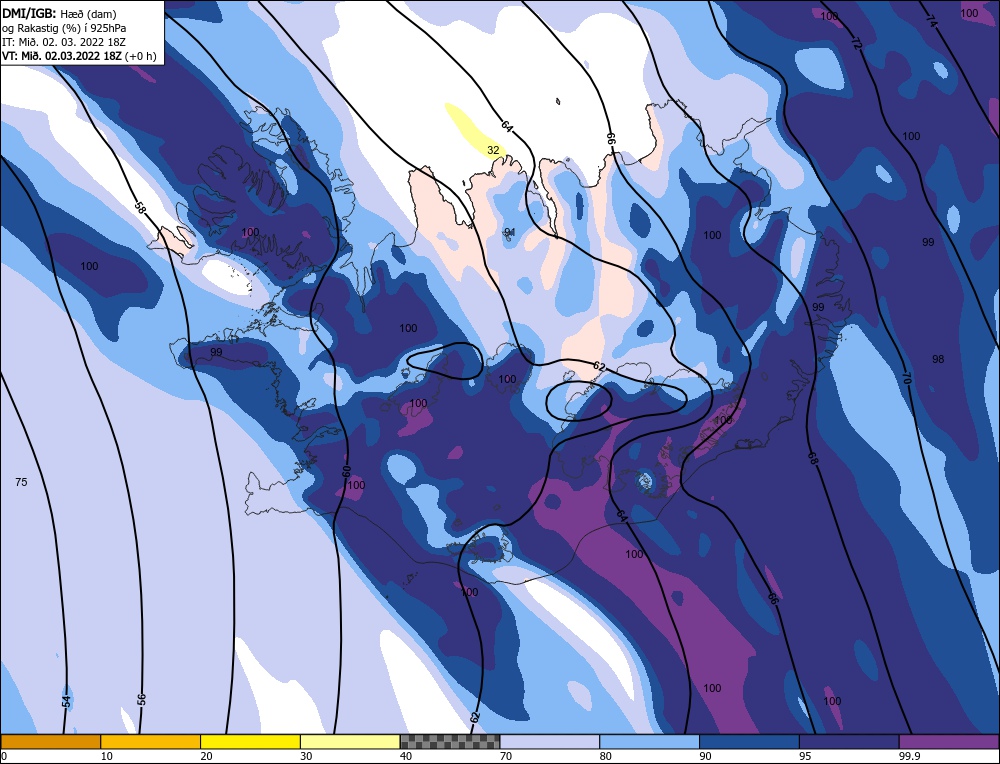Click the '70' contour label on east isoline

[906, 378]
